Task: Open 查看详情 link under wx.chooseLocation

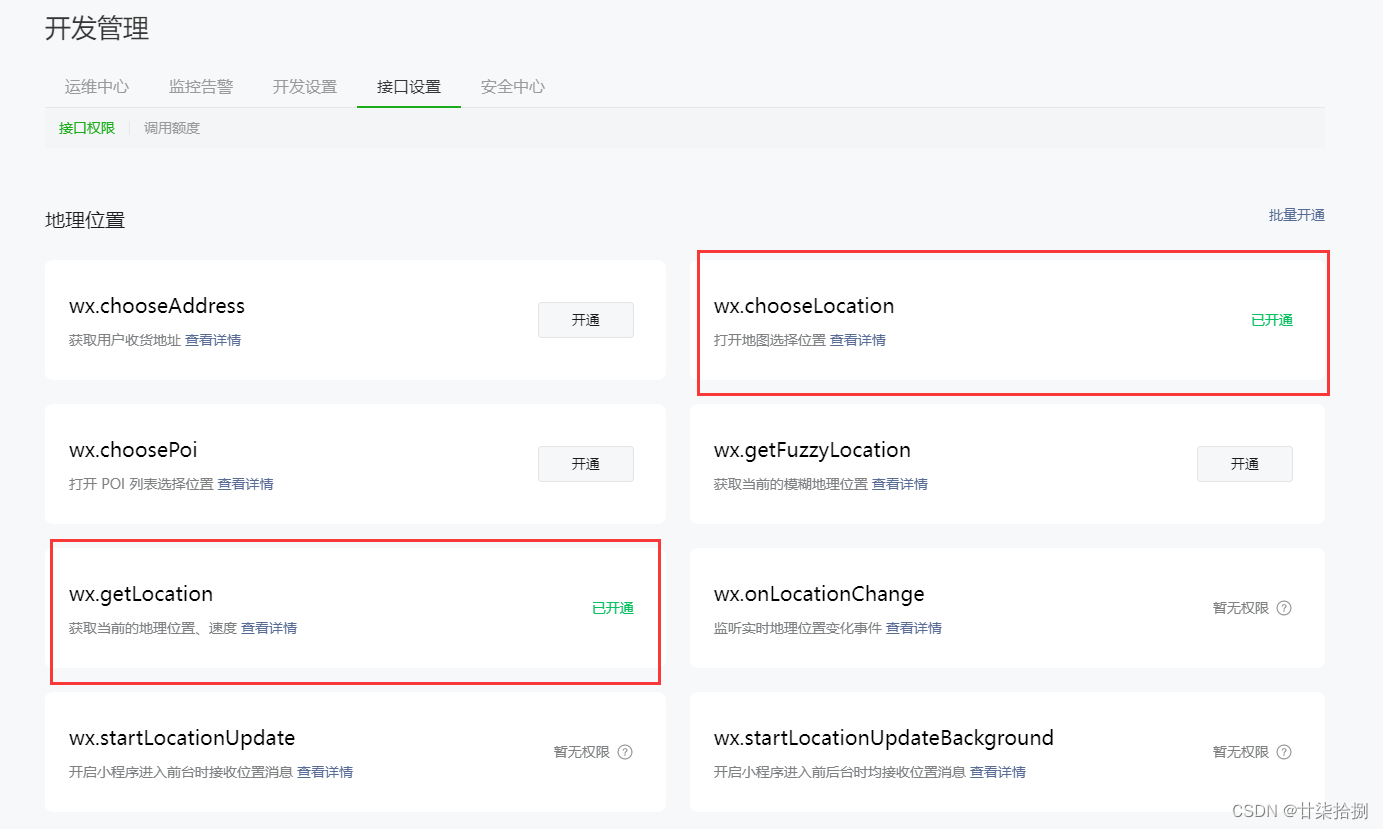Action: tap(858, 340)
